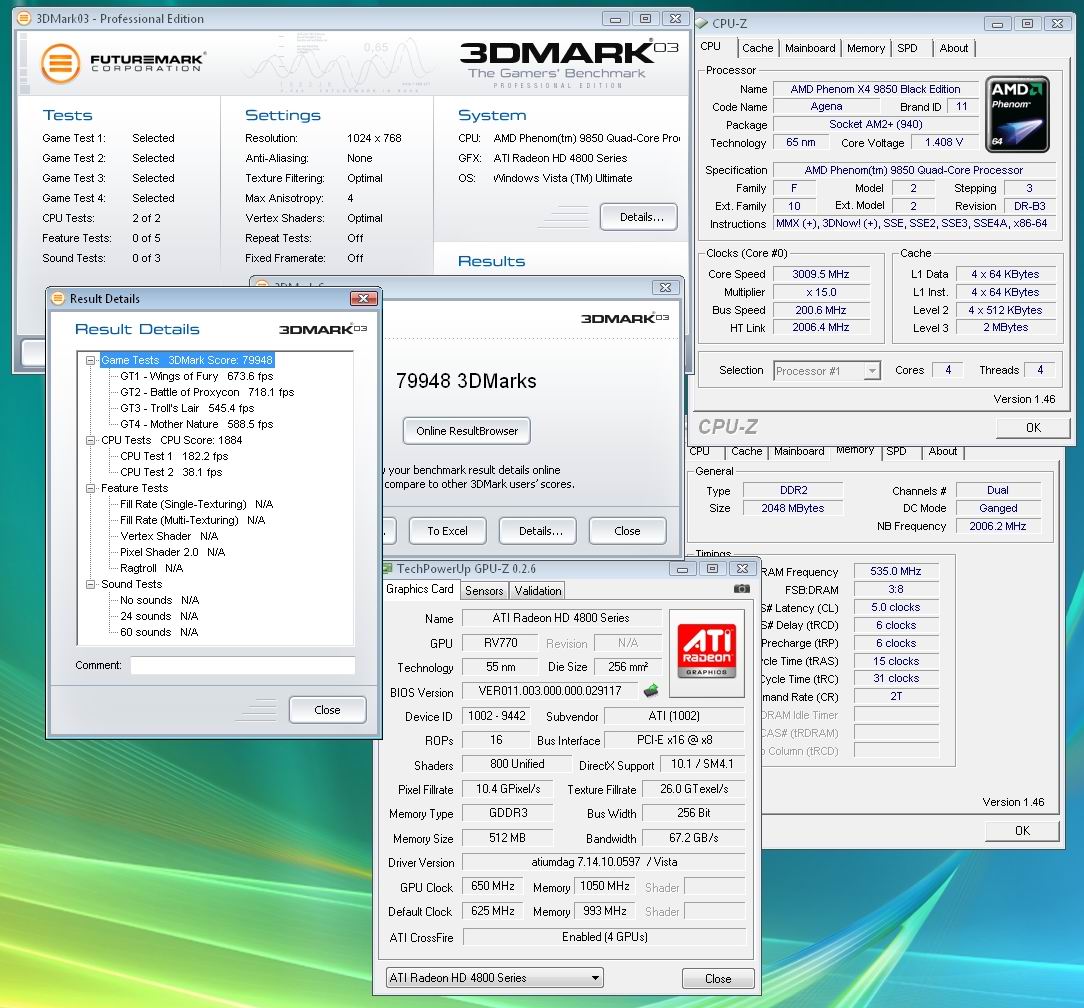Click the Game Tests 3DMark Score 79948 row

(x=187, y=360)
